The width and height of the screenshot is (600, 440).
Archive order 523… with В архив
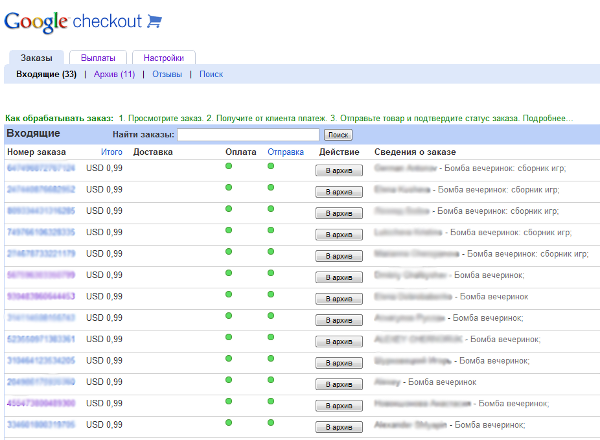(x=339, y=342)
